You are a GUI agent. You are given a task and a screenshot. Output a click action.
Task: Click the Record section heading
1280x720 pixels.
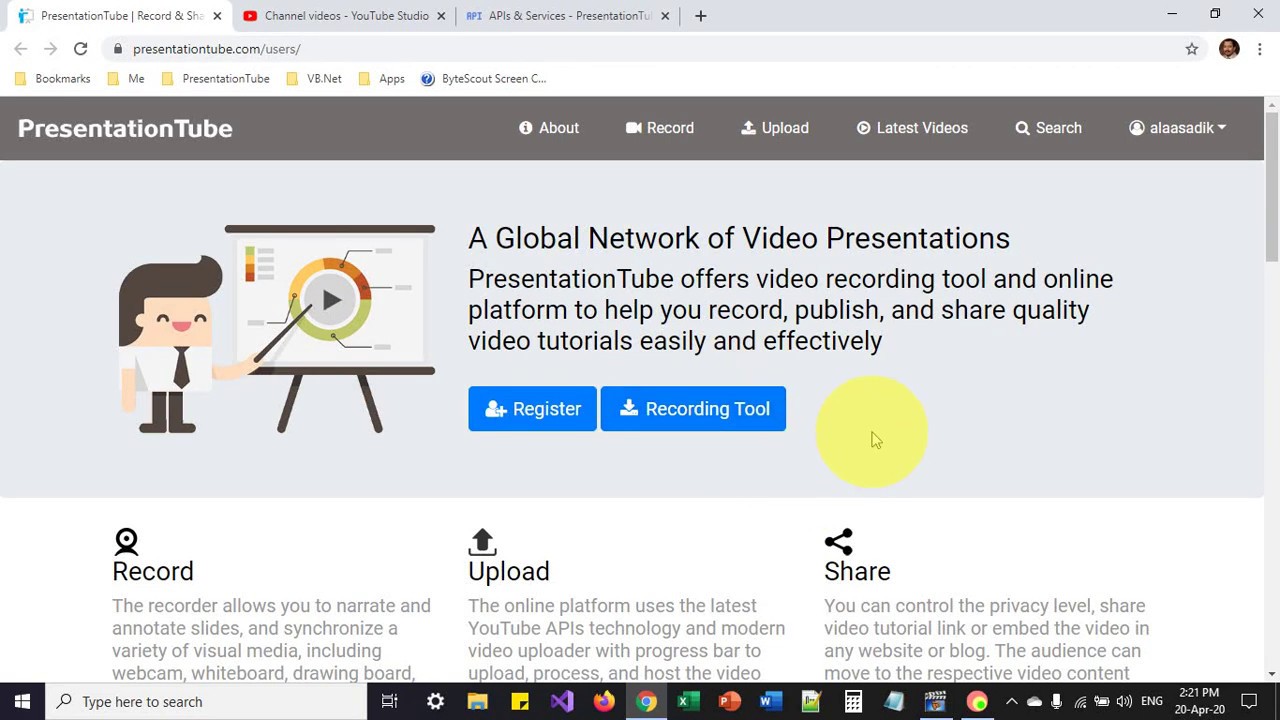152,571
